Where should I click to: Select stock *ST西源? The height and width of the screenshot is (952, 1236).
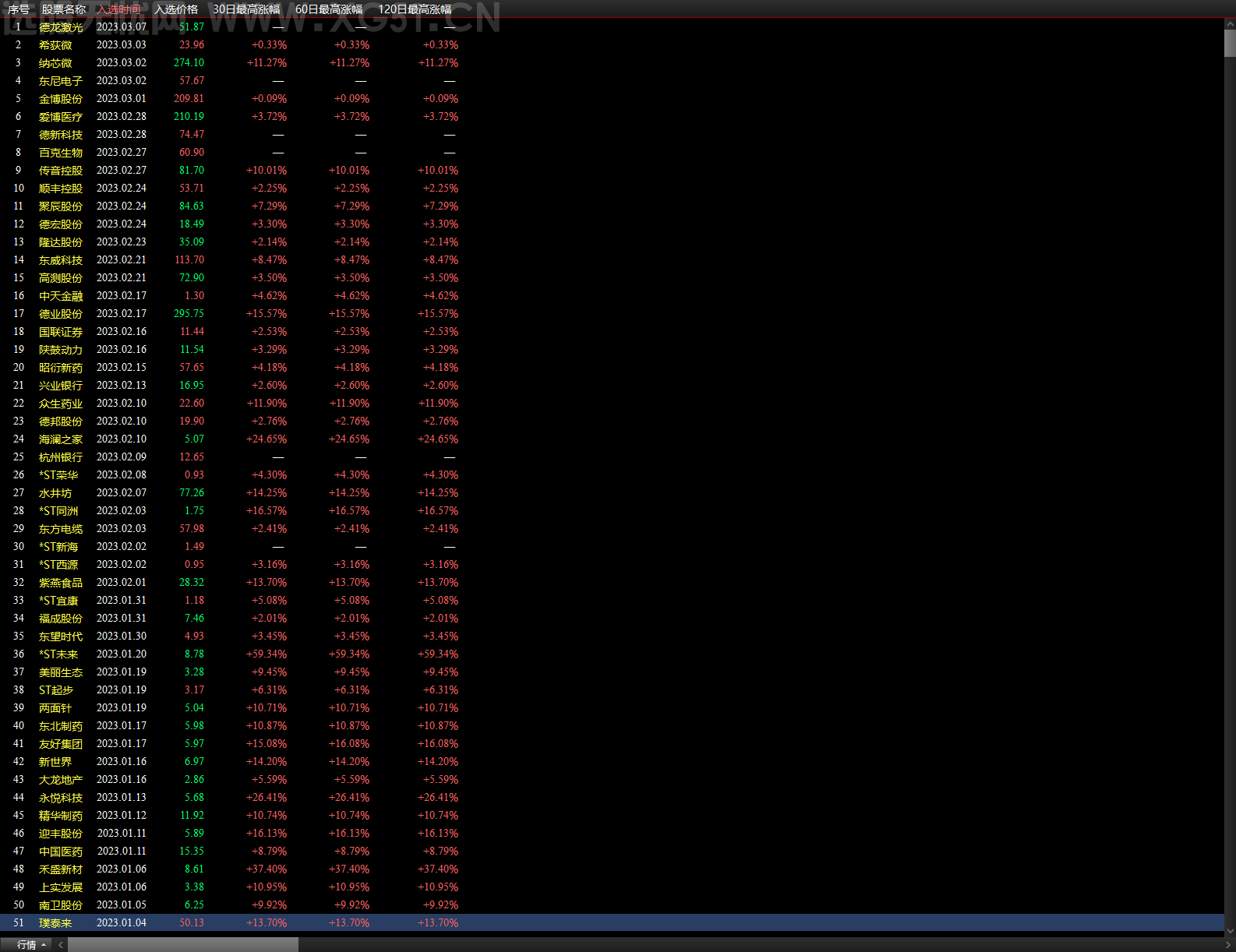[x=58, y=565]
